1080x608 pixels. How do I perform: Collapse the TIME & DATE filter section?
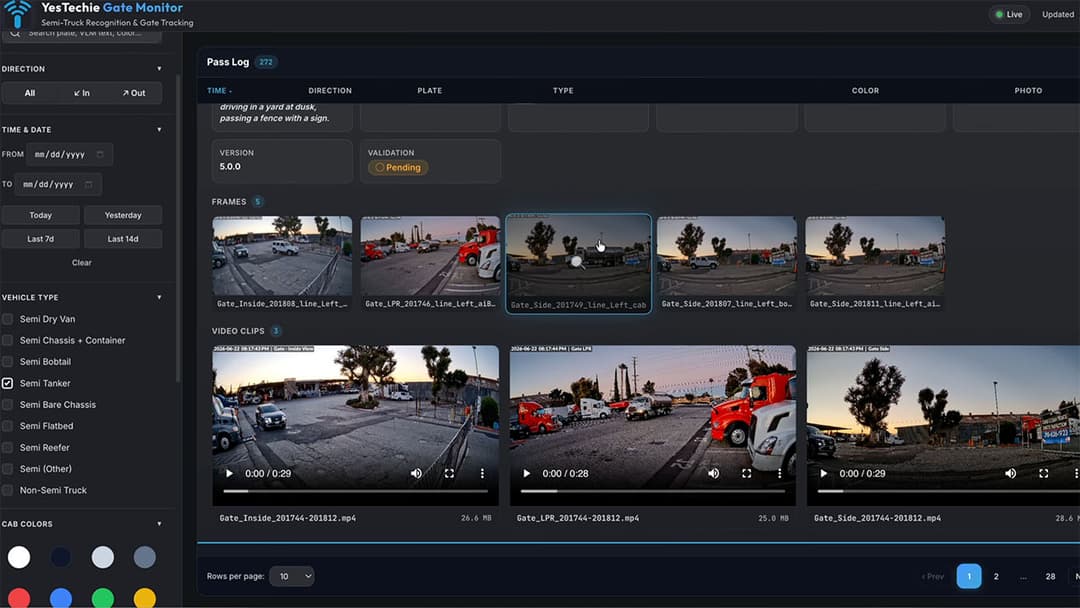click(159, 129)
